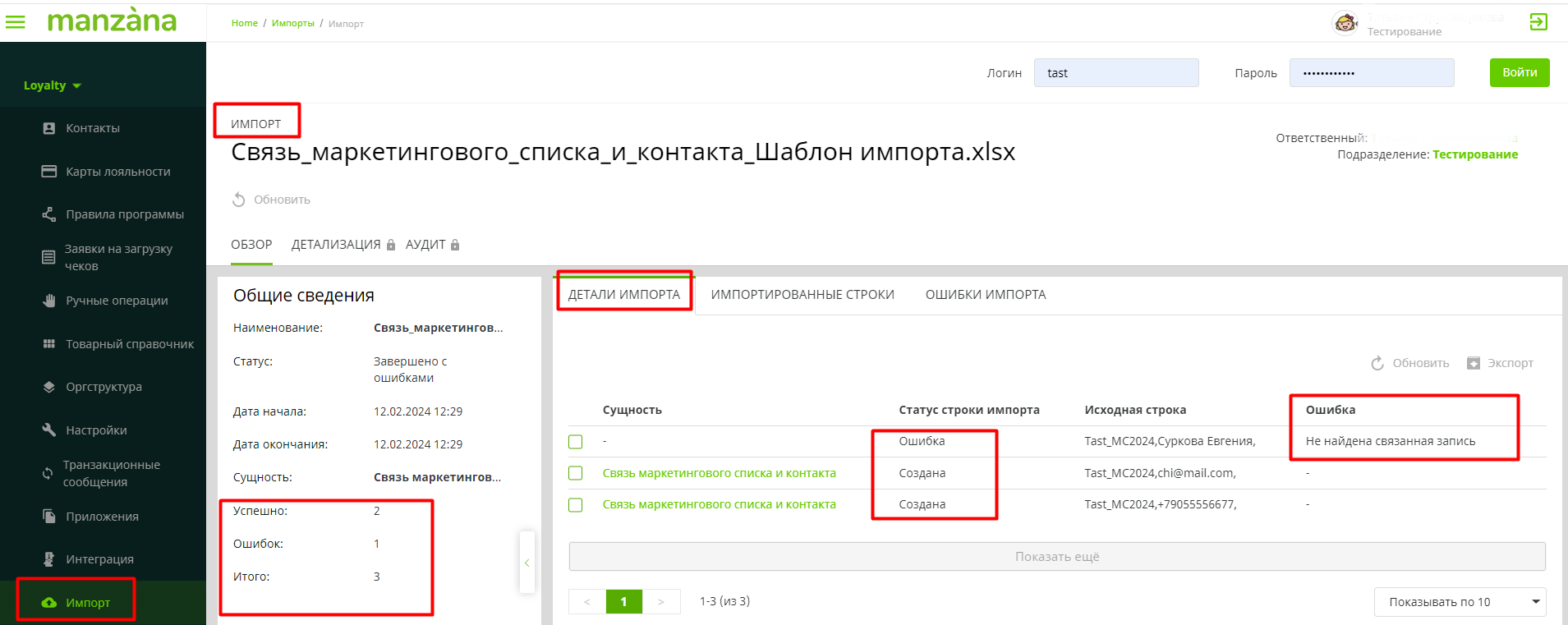This screenshot has height=625, width=1568.
Task: Click the logout icon in header
Action: tap(1538, 22)
